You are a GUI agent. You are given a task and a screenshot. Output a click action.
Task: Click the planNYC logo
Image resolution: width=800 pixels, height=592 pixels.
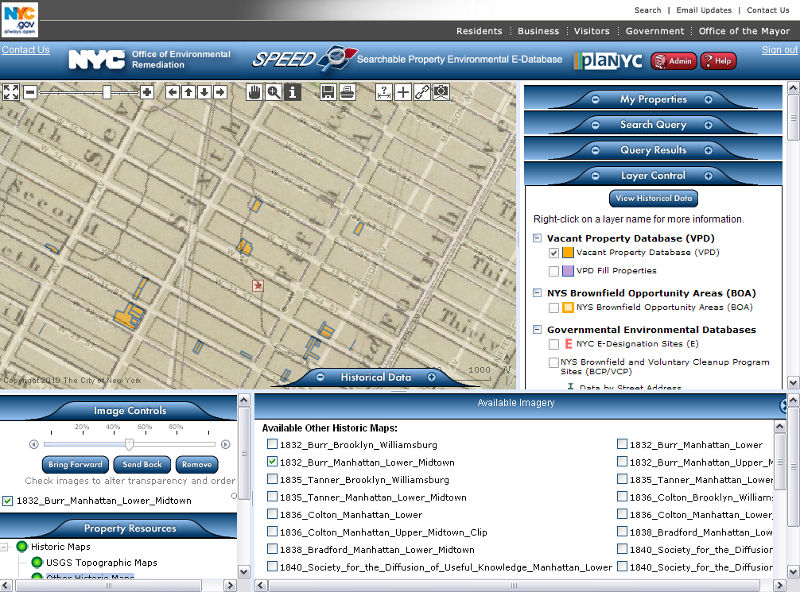pyautogui.click(x=609, y=61)
